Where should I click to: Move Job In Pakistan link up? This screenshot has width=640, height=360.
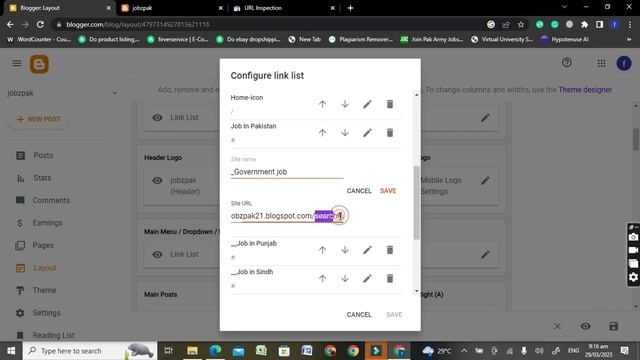click(322, 133)
